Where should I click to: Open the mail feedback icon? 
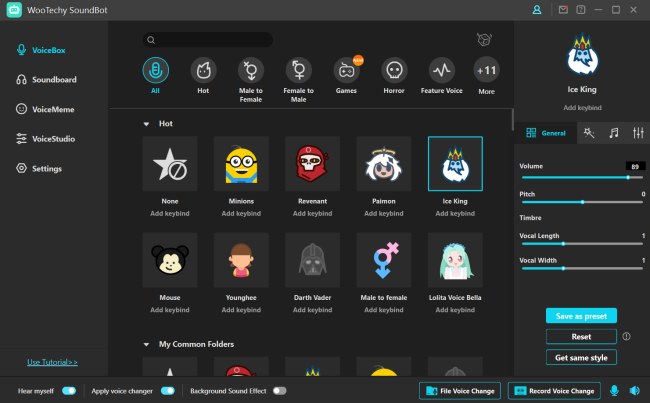click(x=563, y=10)
